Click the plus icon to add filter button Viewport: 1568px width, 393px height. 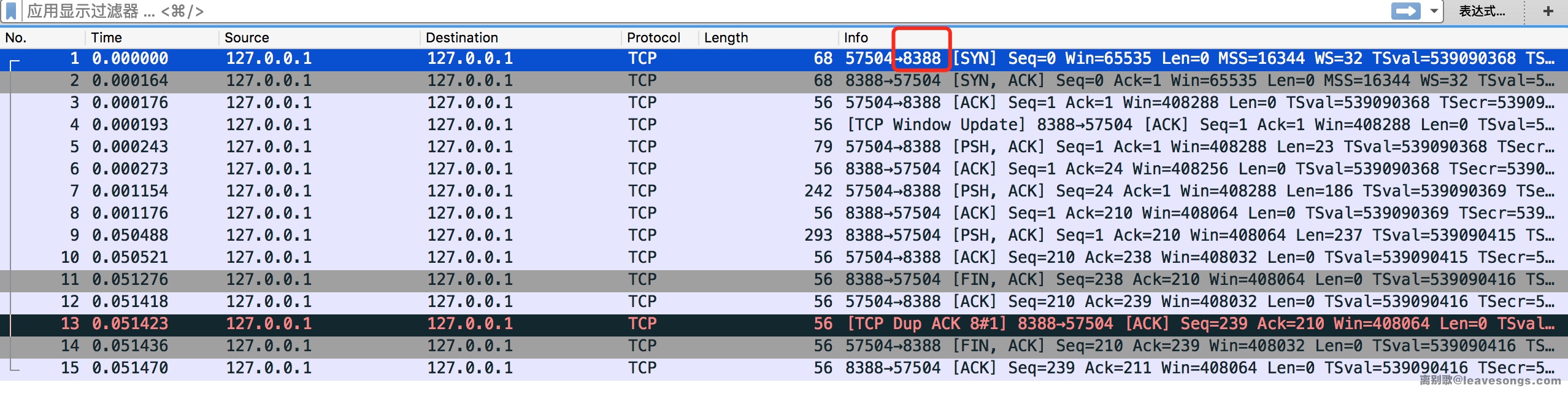(x=1548, y=11)
